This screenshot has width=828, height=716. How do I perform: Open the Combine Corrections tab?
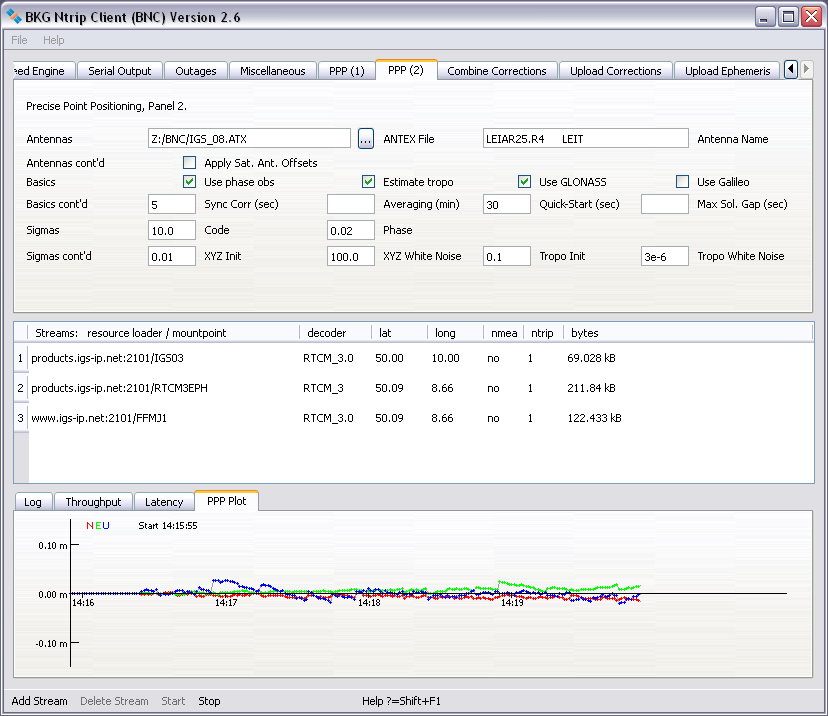tap(497, 71)
